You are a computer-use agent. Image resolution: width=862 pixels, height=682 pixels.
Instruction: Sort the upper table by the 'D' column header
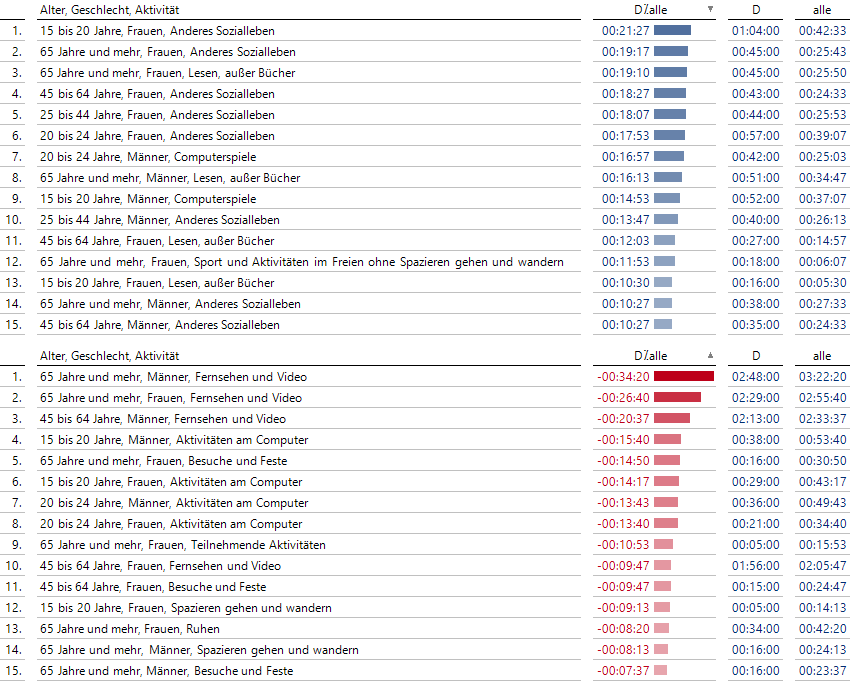[x=756, y=9]
